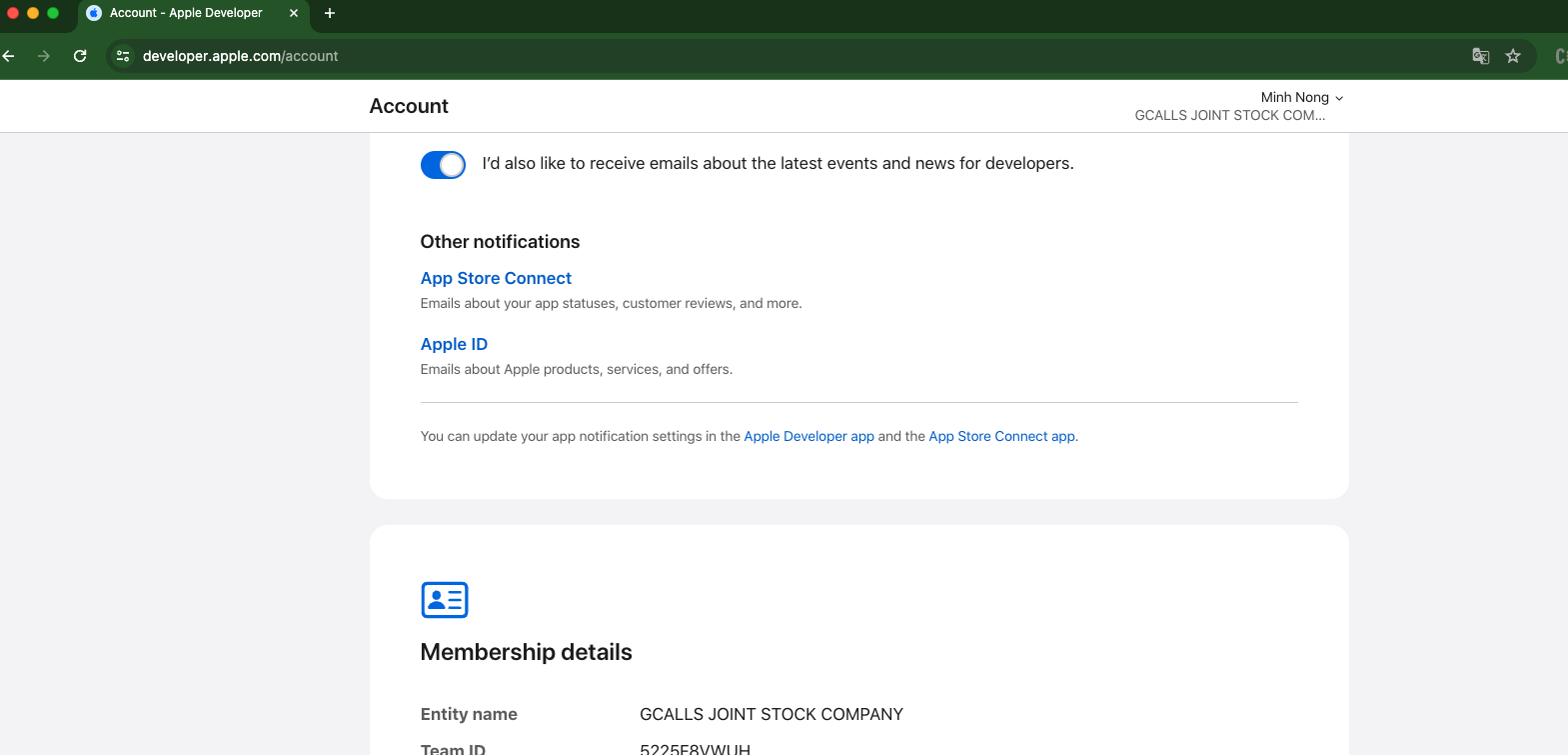Open a new browser tab

coord(330,13)
